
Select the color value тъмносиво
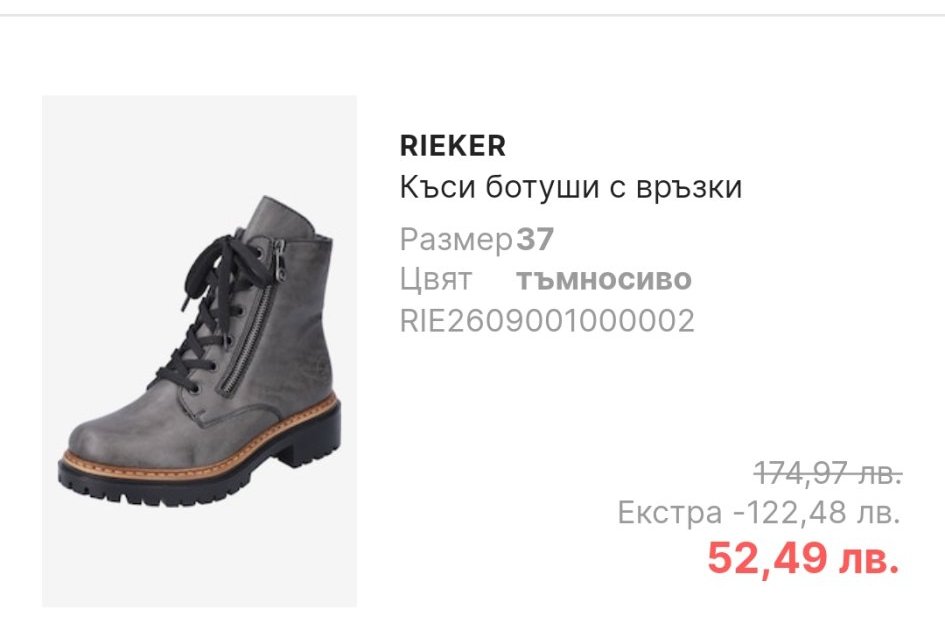pos(604,280)
